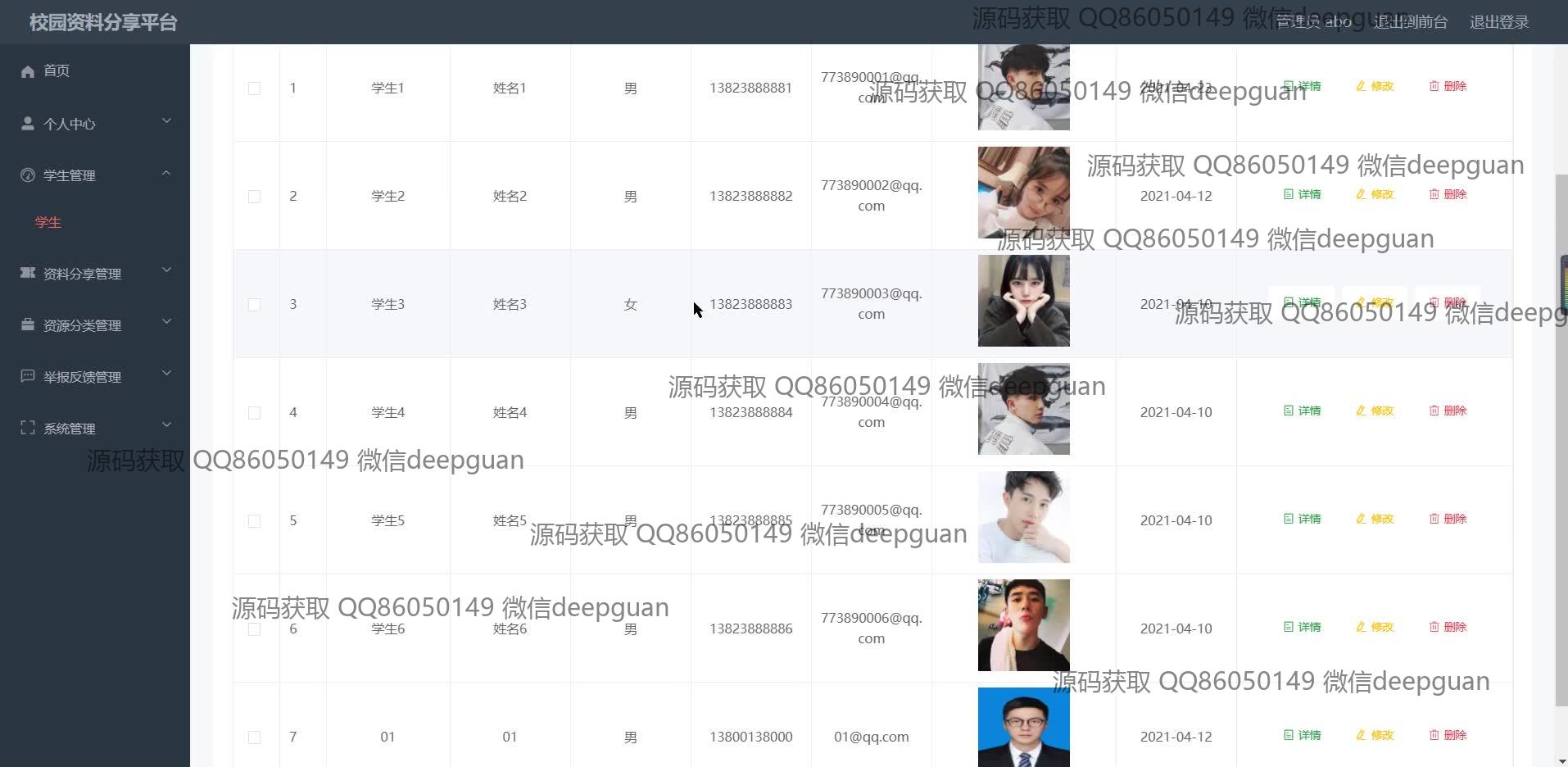The height and width of the screenshot is (767, 1568).
Task: Click the 系统管理 frame icon
Action: [28, 428]
